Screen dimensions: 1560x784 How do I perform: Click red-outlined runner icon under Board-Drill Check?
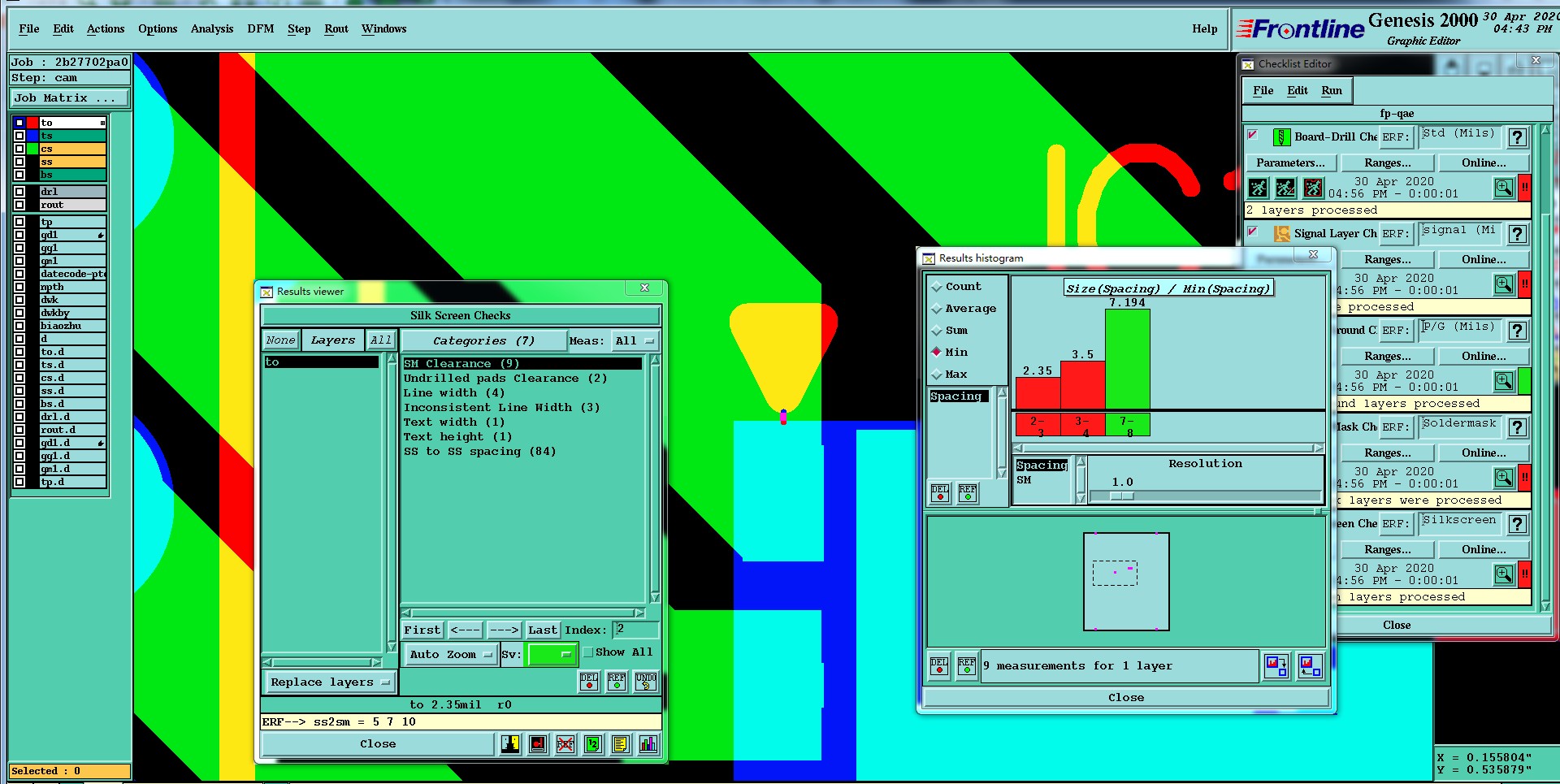pyautogui.click(x=1313, y=188)
